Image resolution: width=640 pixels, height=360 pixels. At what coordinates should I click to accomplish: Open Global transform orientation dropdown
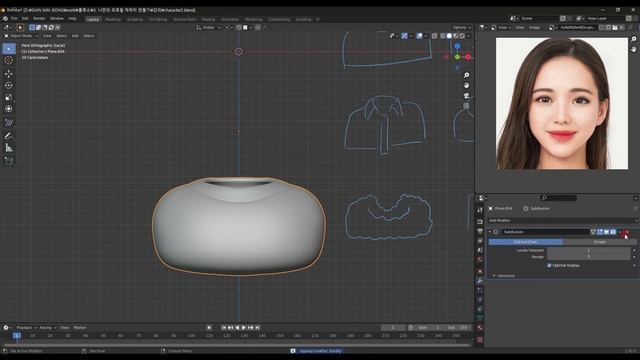tap(208, 27)
